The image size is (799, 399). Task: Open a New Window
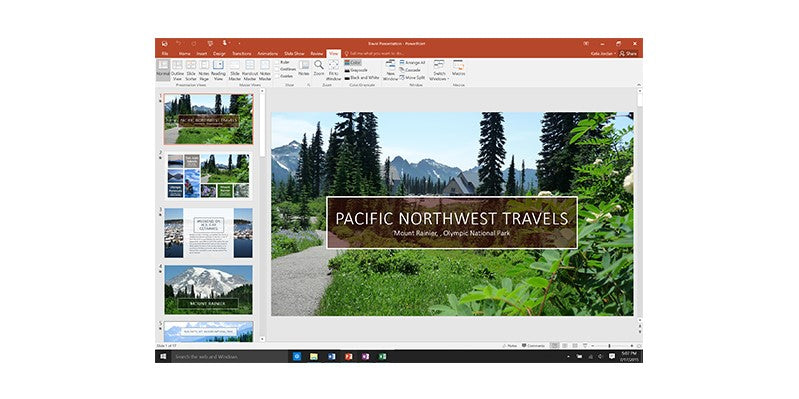[390, 70]
